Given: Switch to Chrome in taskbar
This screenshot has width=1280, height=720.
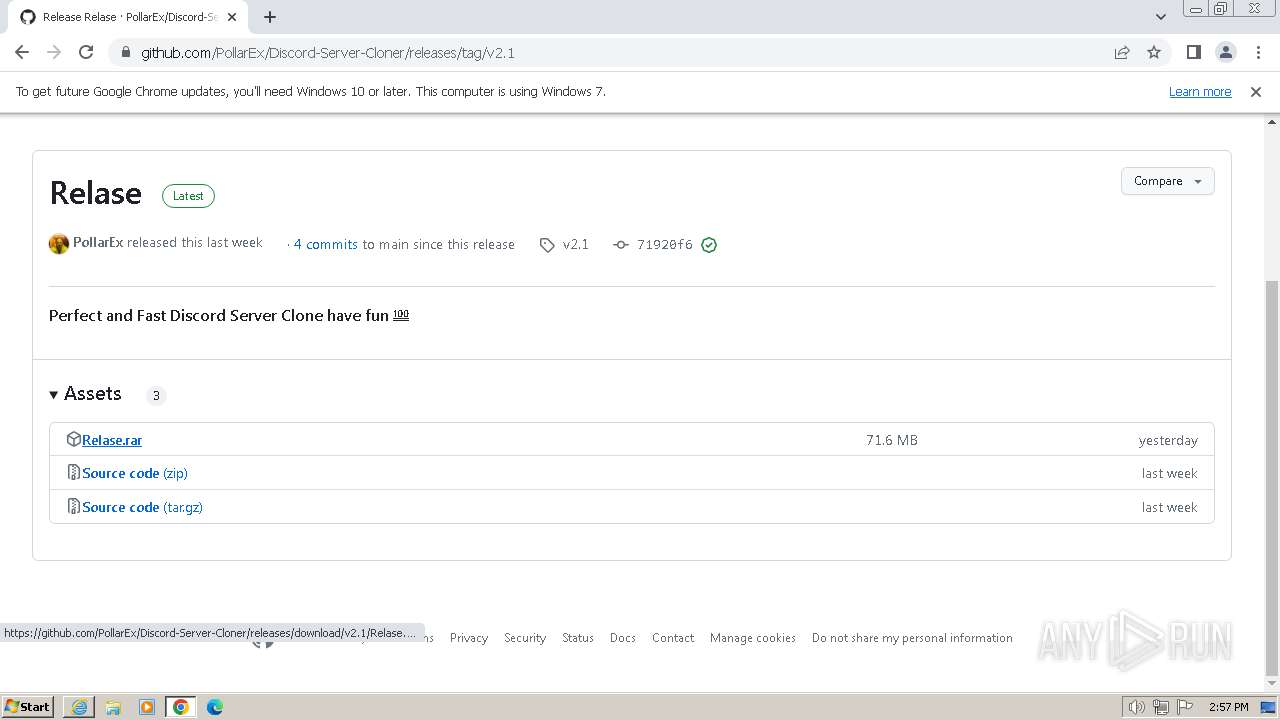Looking at the screenshot, I should 181,707.
